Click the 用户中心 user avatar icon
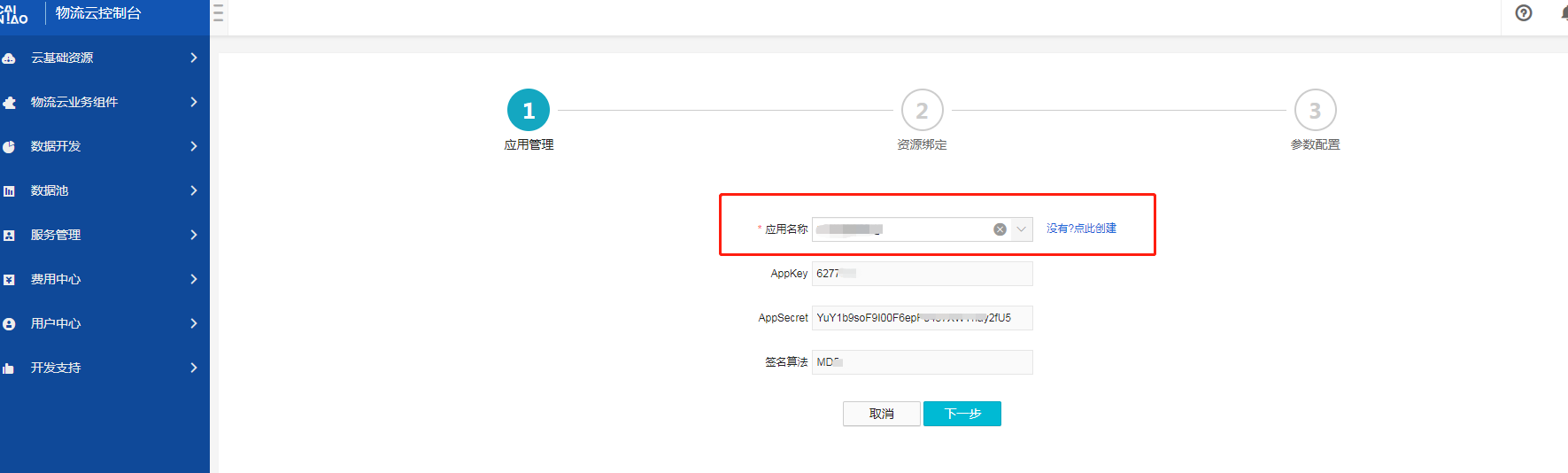1568x473 pixels. pyautogui.click(x=9, y=324)
